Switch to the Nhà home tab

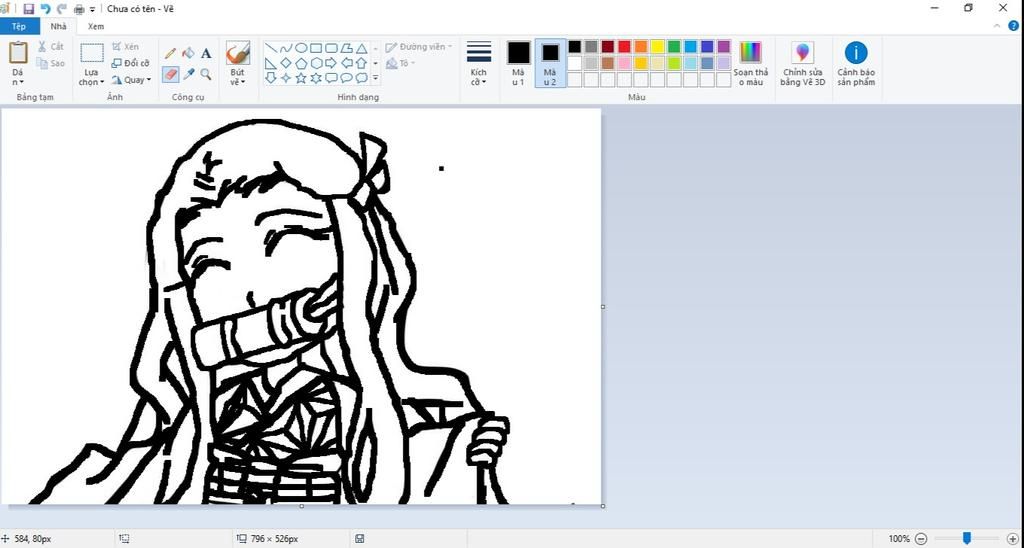click(x=59, y=27)
